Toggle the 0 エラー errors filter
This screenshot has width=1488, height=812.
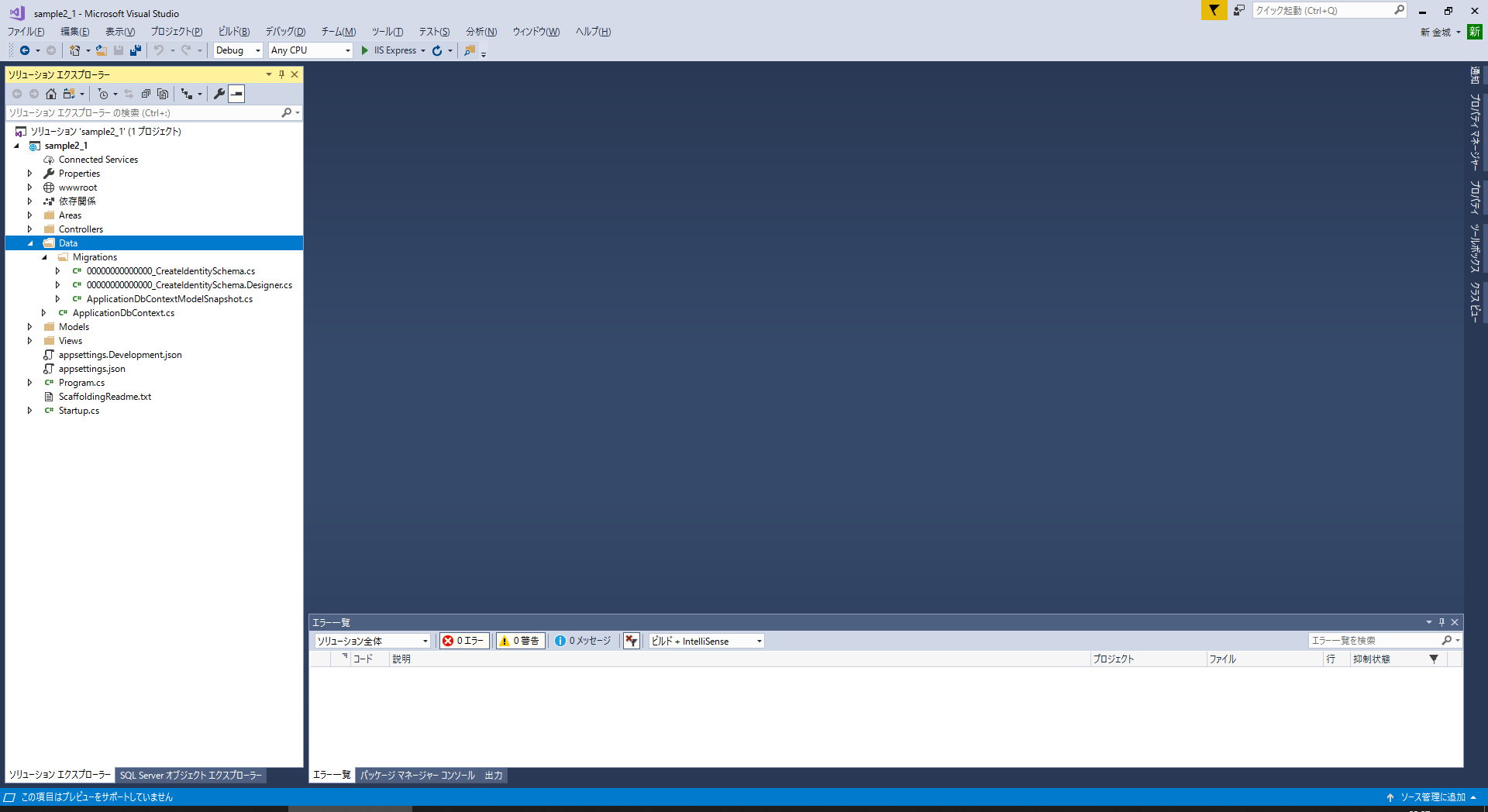464,641
